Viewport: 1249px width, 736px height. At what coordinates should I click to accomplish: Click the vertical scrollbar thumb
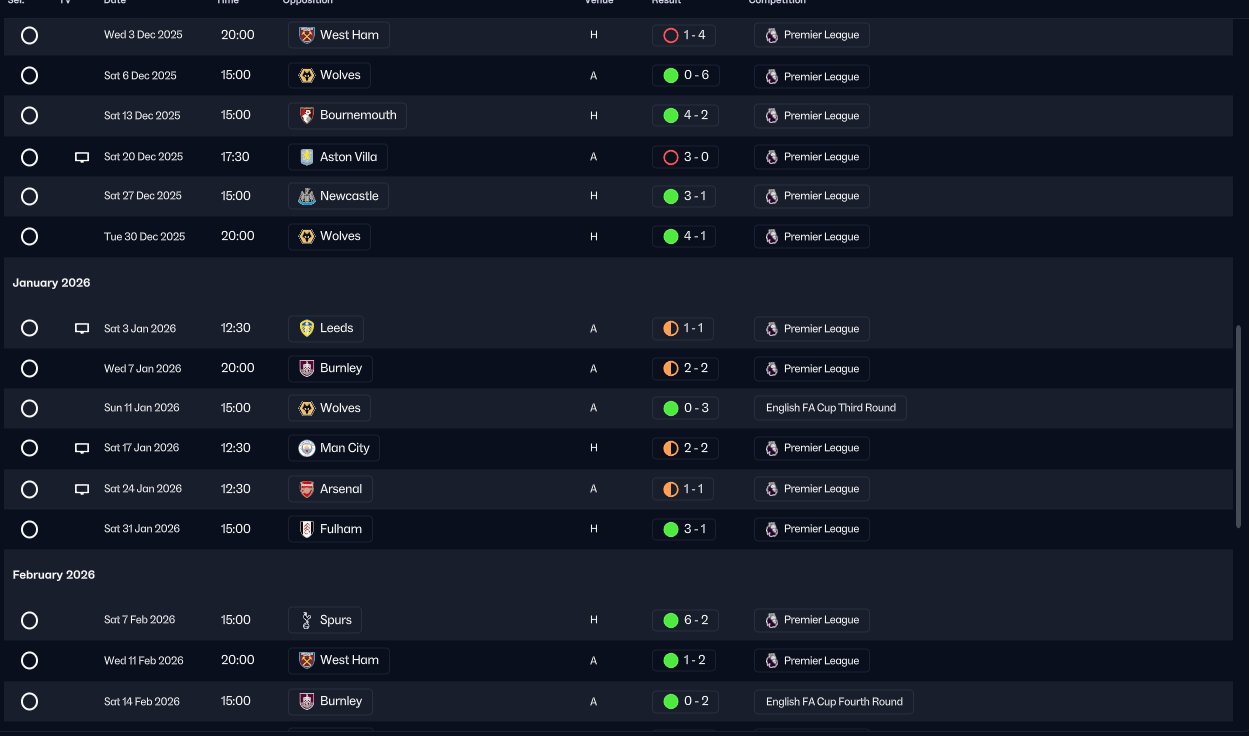point(1240,425)
